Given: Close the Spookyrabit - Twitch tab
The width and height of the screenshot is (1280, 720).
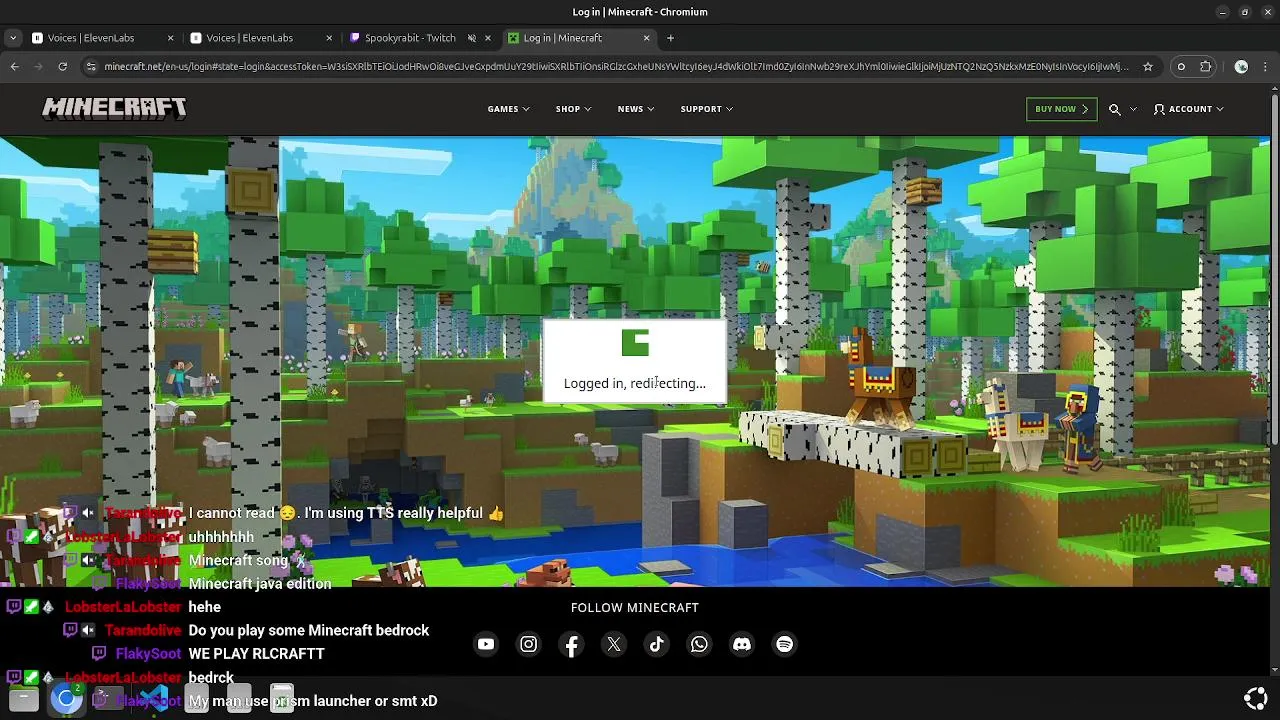Looking at the screenshot, I should 488,38.
